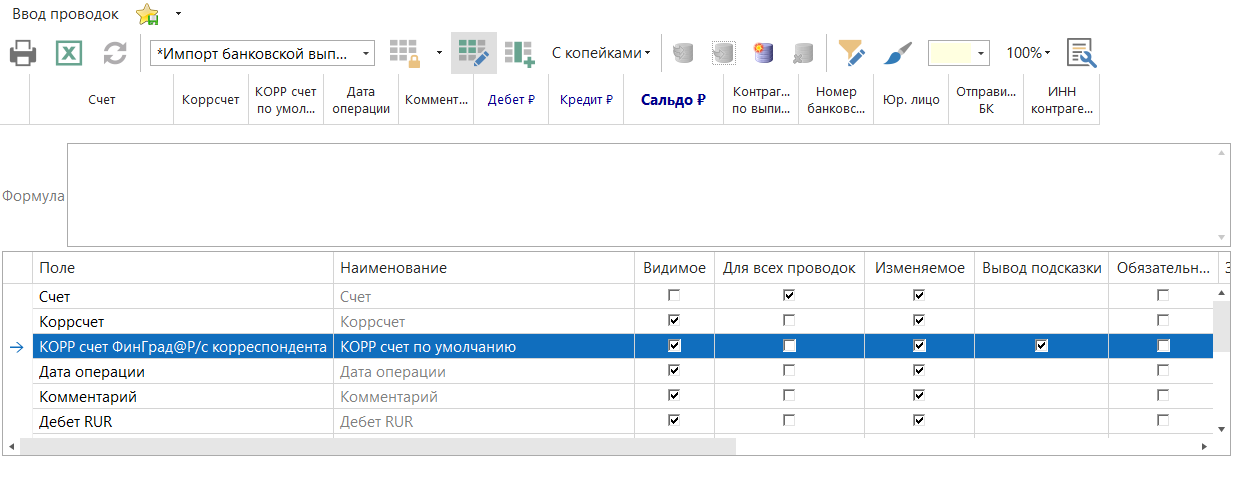Viewport: 1233px width, 489px height.
Task: Open the pale yellow color picker
Action: pos(958,53)
